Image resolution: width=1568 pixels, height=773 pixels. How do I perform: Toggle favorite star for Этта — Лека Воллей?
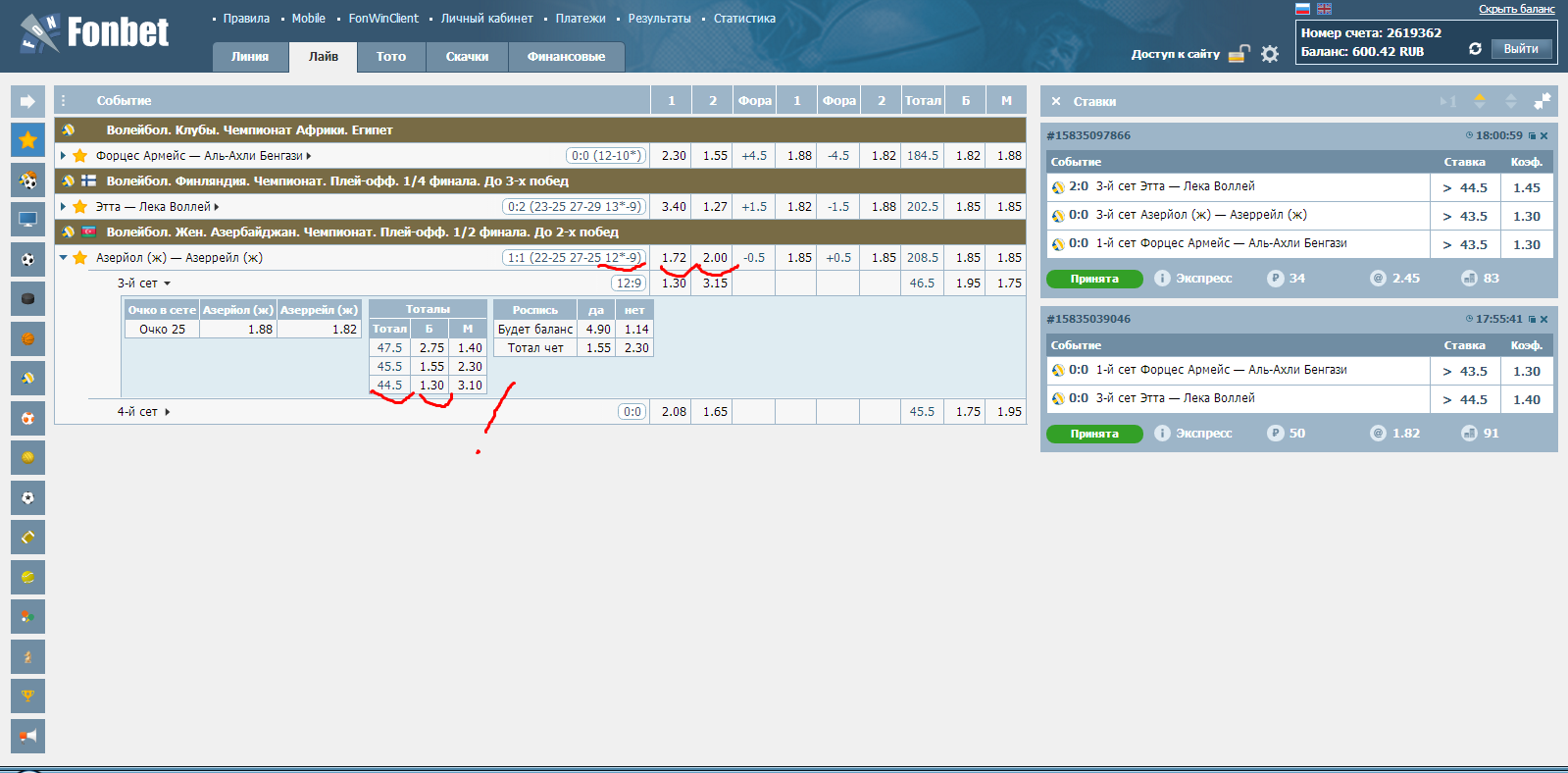click(80, 207)
